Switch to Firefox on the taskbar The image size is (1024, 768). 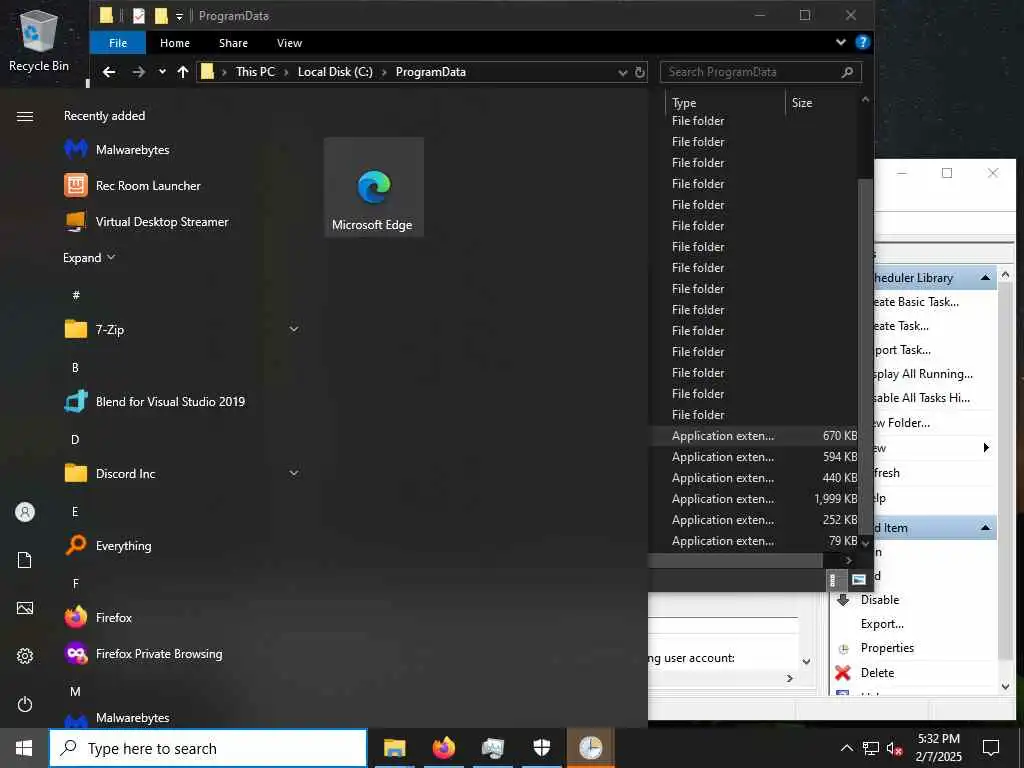pos(443,748)
